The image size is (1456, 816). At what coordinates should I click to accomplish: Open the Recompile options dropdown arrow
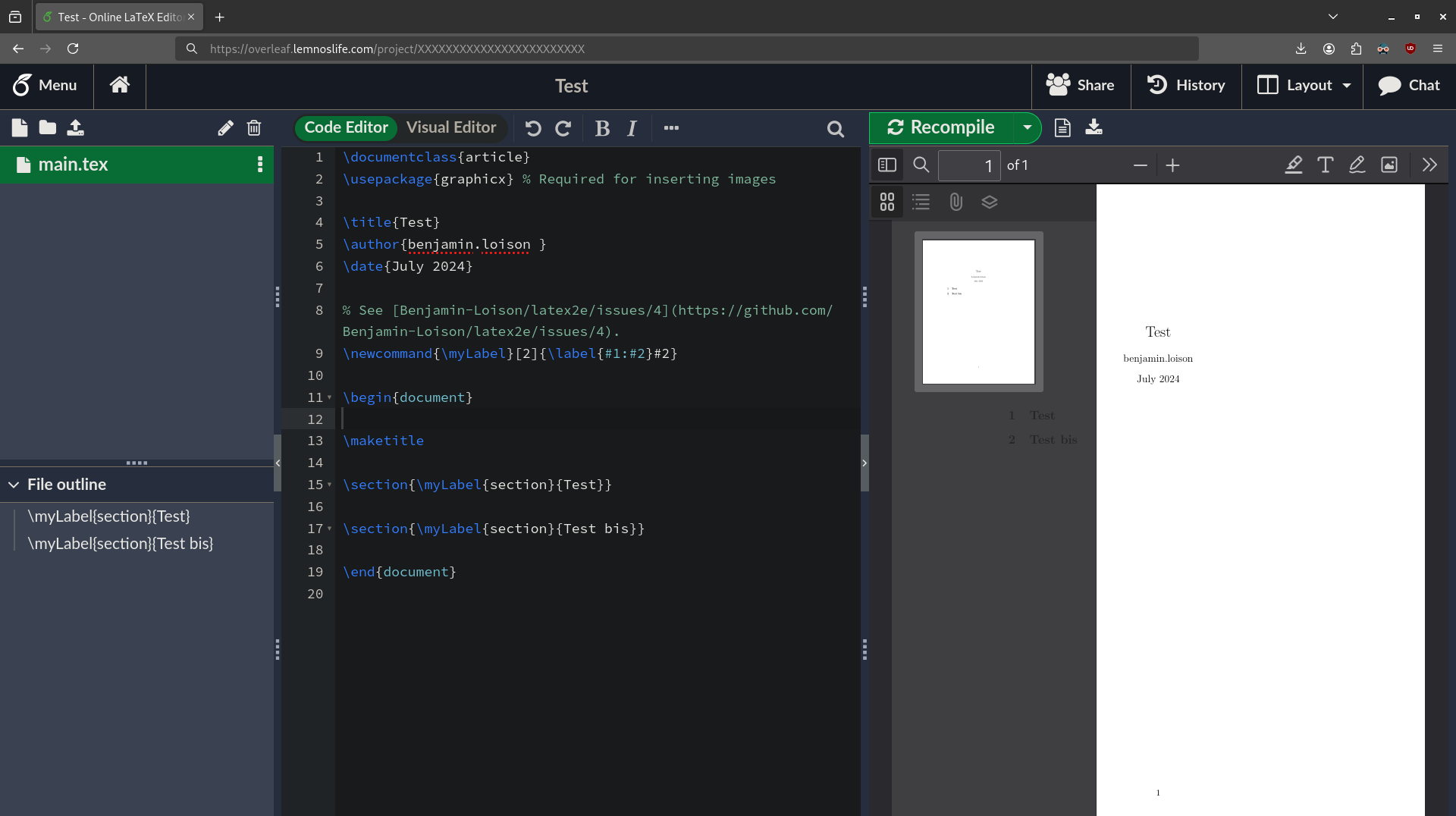pos(1027,127)
